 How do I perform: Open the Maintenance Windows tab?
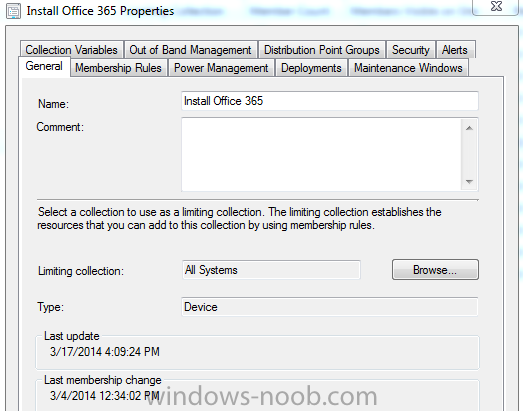[x=408, y=68]
